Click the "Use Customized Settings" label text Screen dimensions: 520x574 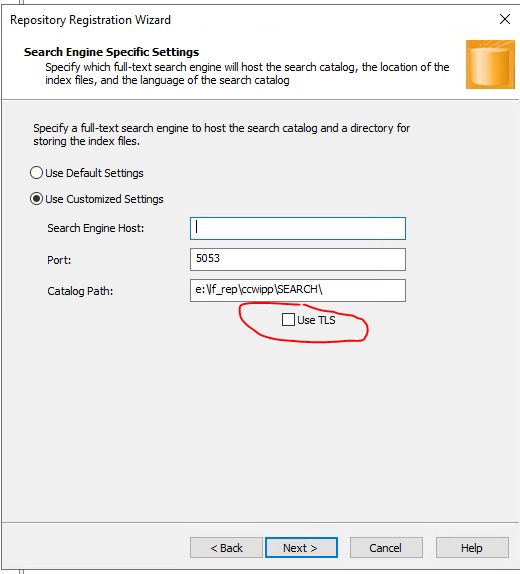click(104, 199)
